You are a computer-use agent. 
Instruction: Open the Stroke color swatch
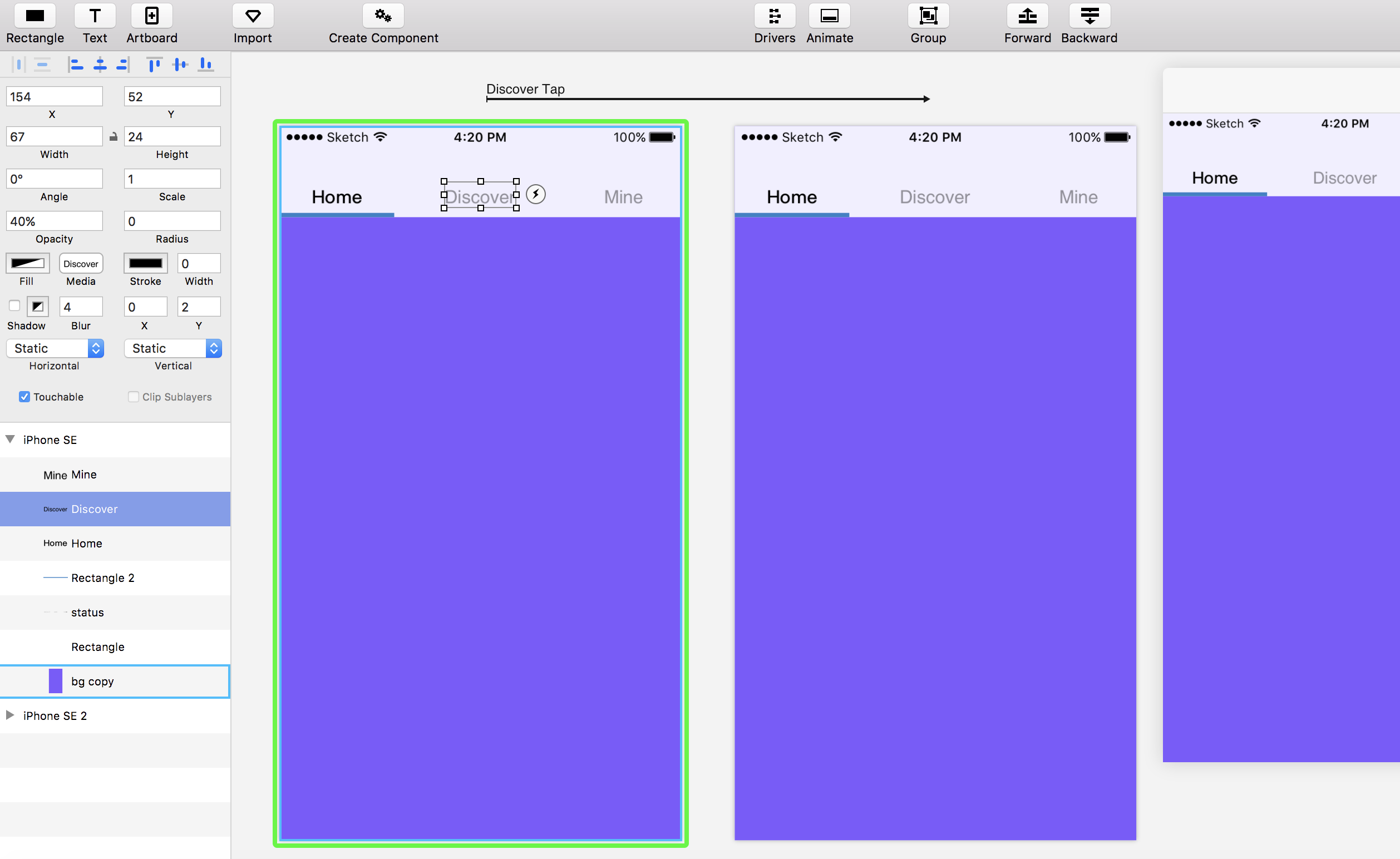[x=145, y=263]
